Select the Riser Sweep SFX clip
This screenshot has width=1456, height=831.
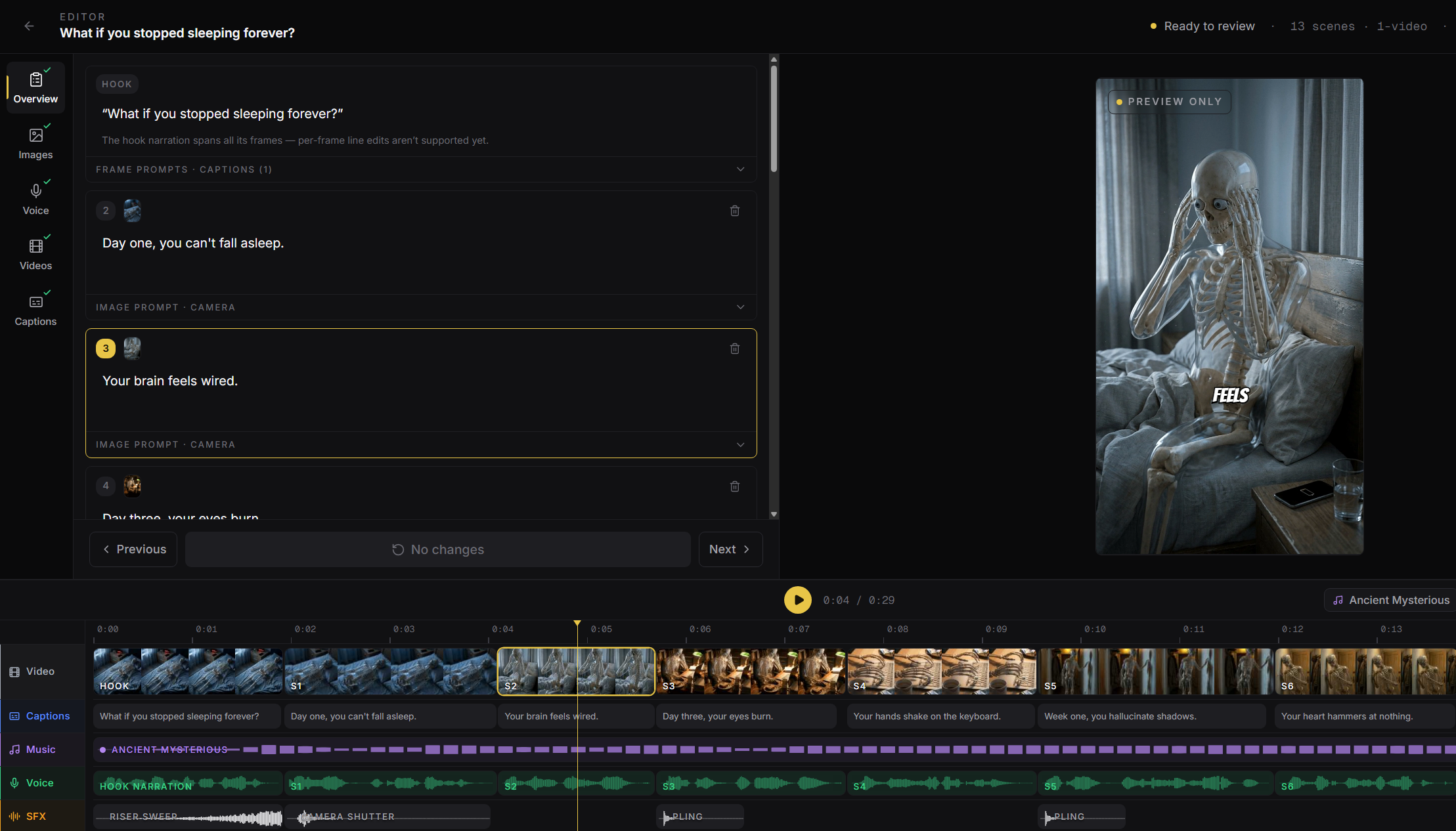[188, 817]
